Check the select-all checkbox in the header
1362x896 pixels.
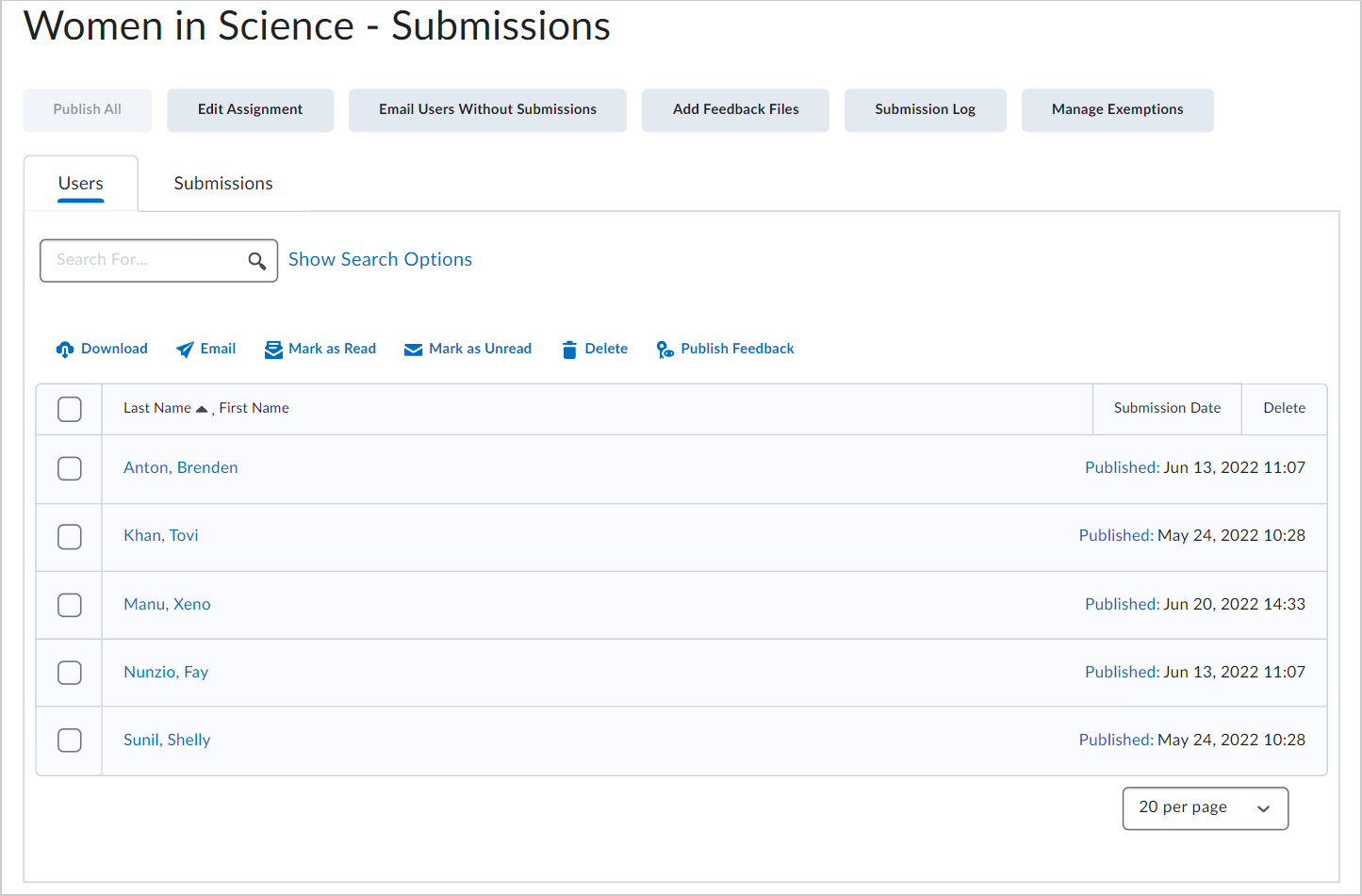point(69,409)
